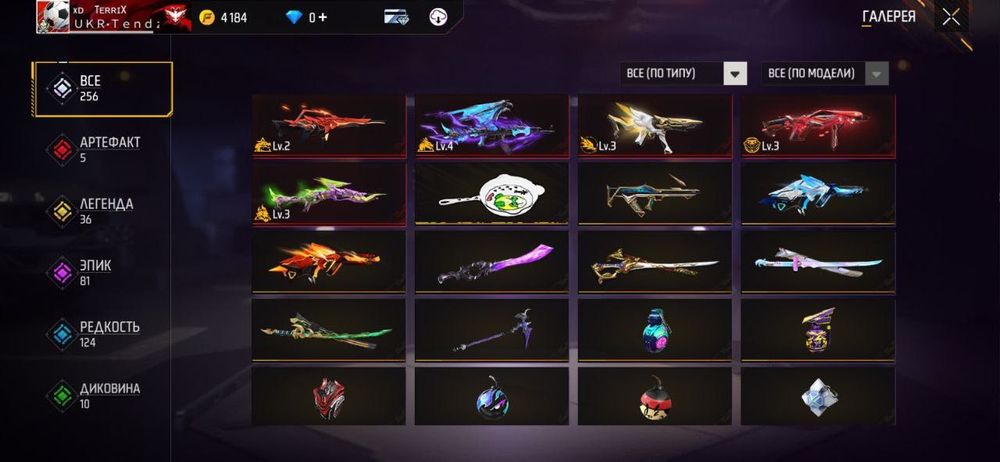Add diamonds with the plus button
The width and height of the screenshot is (1000, 462).
click(323, 17)
